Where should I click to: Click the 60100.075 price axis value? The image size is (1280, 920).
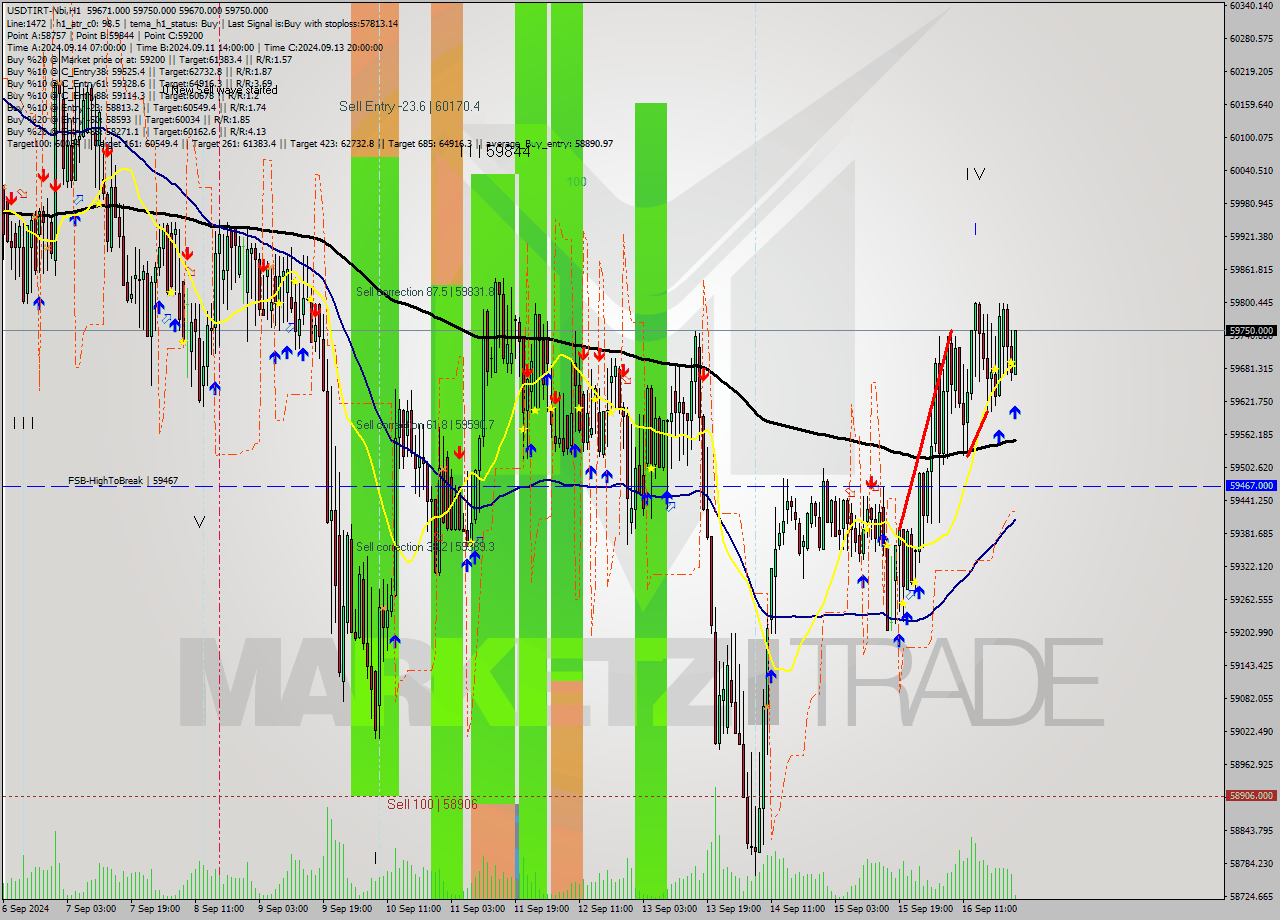[x=1252, y=137]
